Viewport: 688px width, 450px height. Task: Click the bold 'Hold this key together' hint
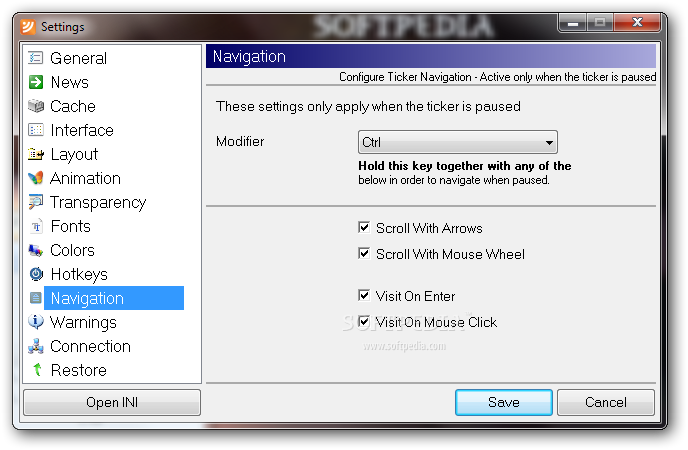pos(465,166)
